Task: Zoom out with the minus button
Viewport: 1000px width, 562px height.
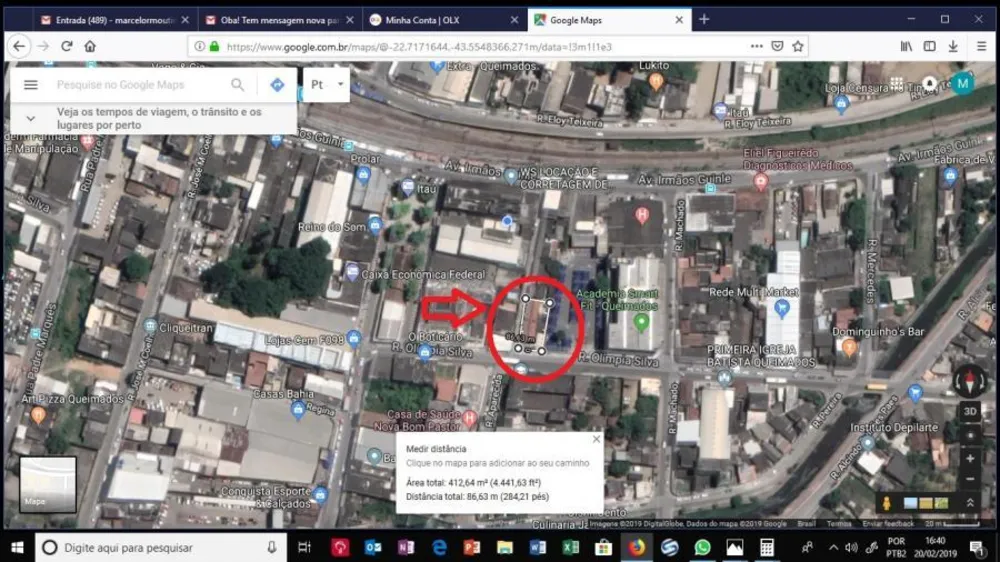Action: pos(970,479)
